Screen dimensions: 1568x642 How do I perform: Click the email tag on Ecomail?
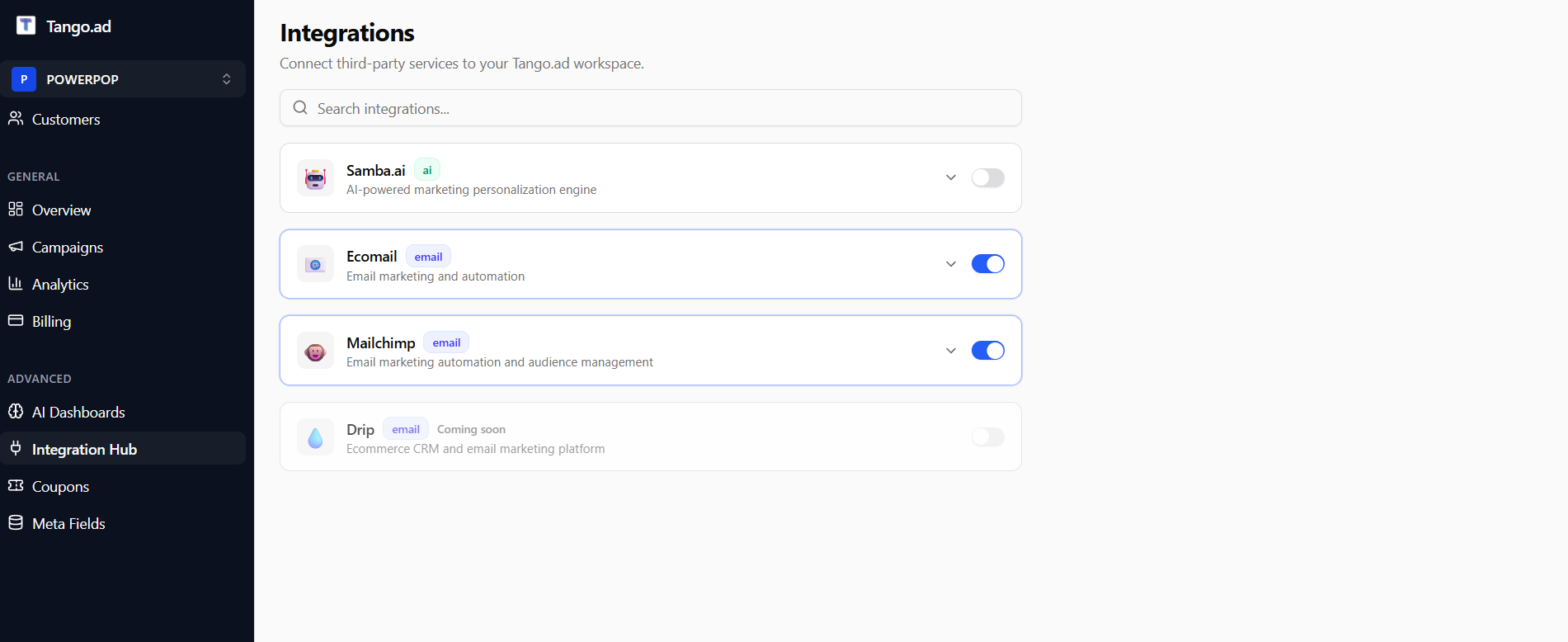[x=428, y=257]
